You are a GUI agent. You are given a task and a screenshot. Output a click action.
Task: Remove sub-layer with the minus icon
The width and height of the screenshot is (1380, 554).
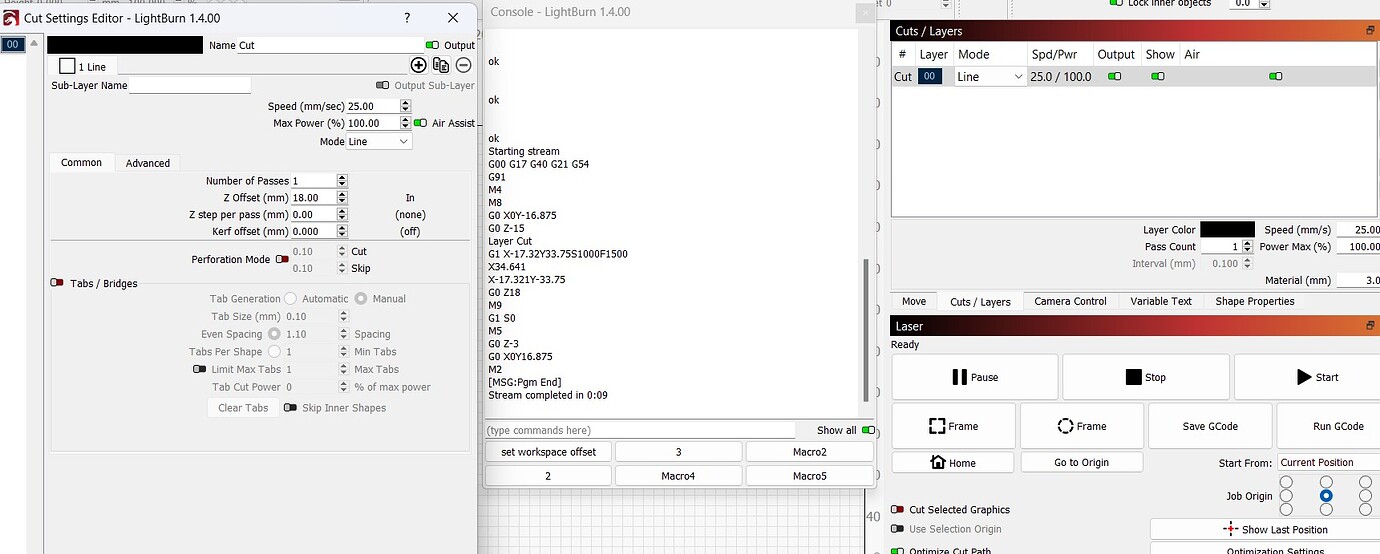tap(463, 65)
